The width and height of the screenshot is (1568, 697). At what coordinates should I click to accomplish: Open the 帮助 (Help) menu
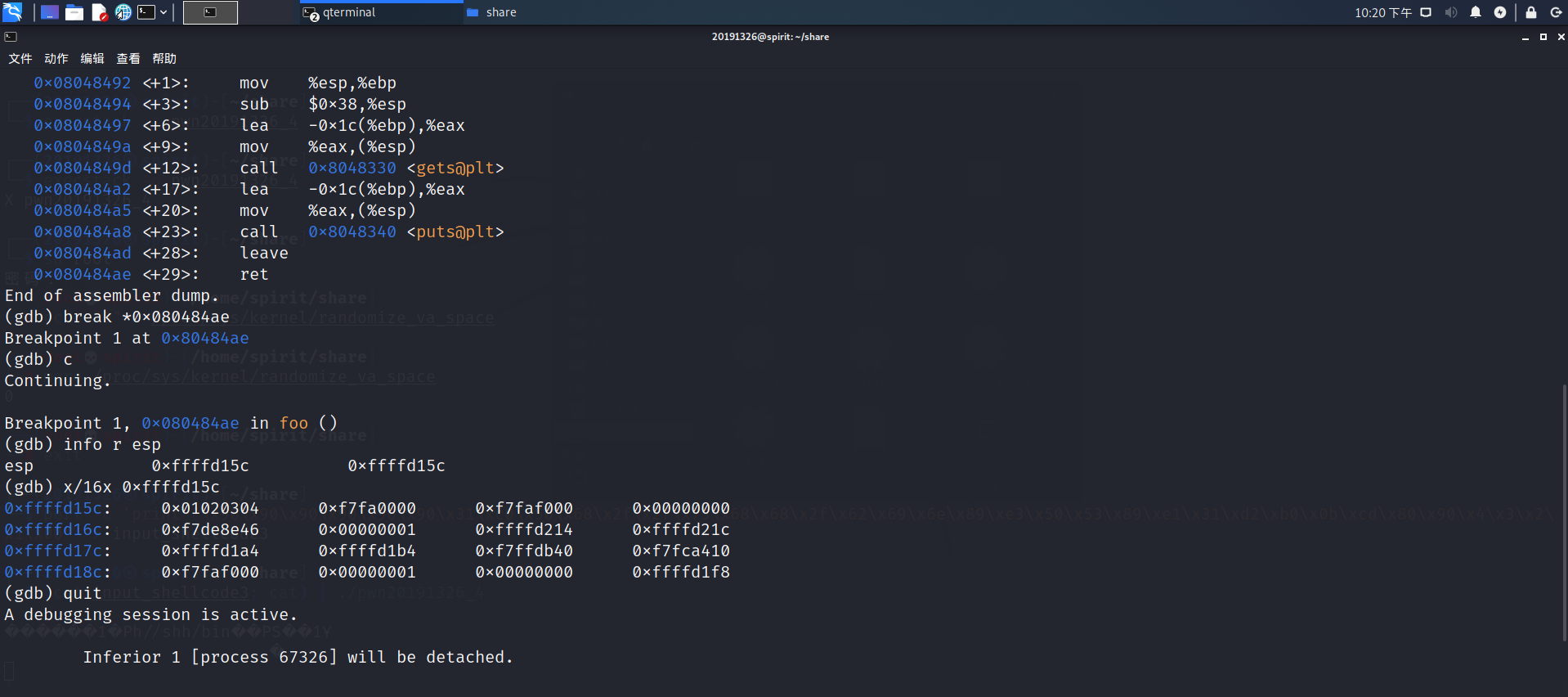(164, 59)
